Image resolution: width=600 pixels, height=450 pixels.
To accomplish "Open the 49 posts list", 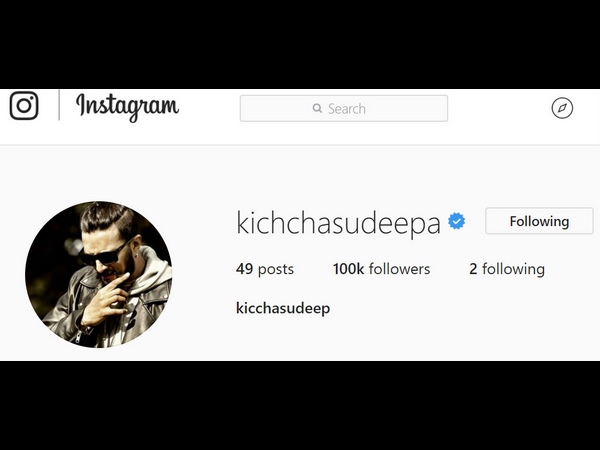I will [x=265, y=269].
